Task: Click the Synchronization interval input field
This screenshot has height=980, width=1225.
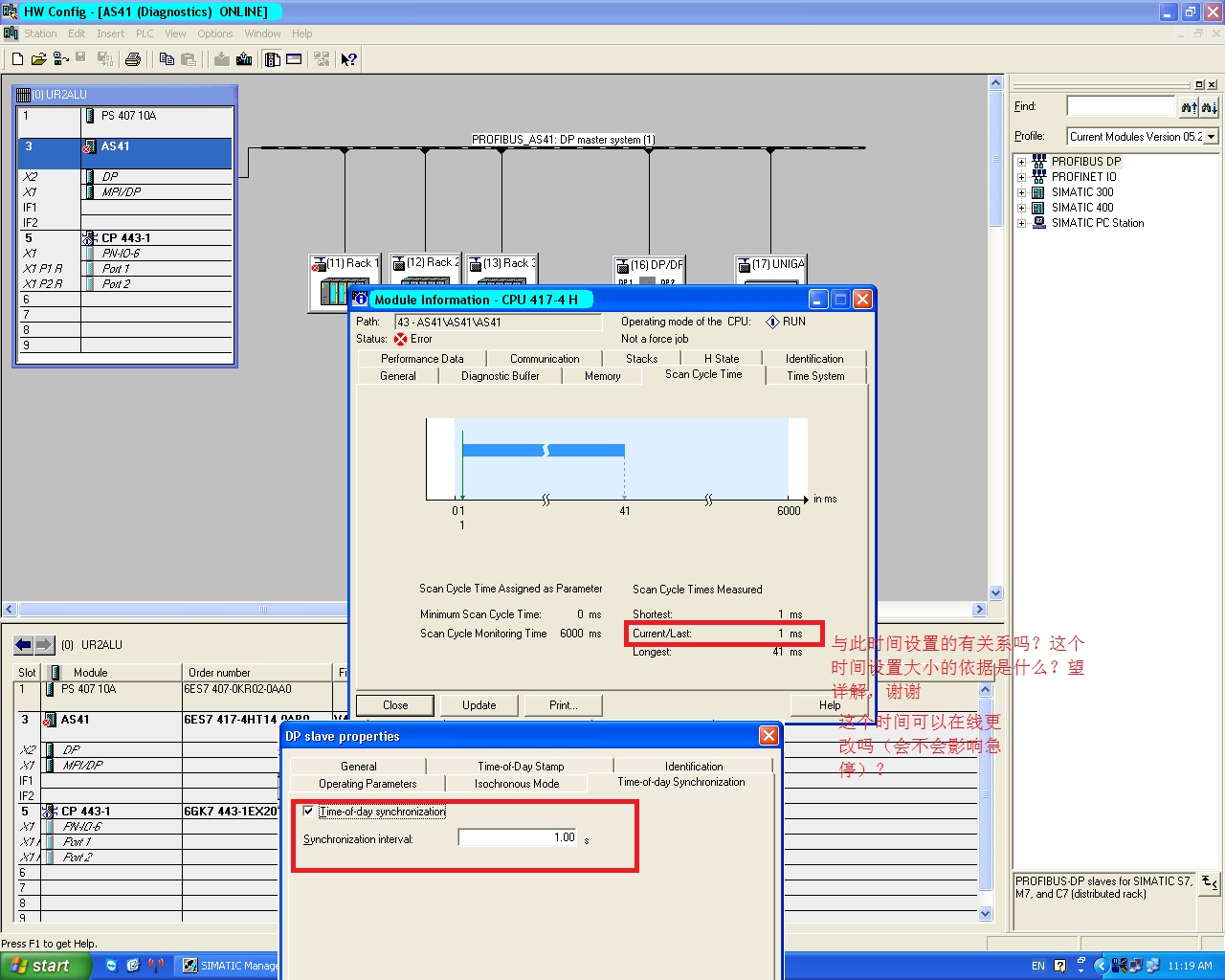Action: (518, 837)
